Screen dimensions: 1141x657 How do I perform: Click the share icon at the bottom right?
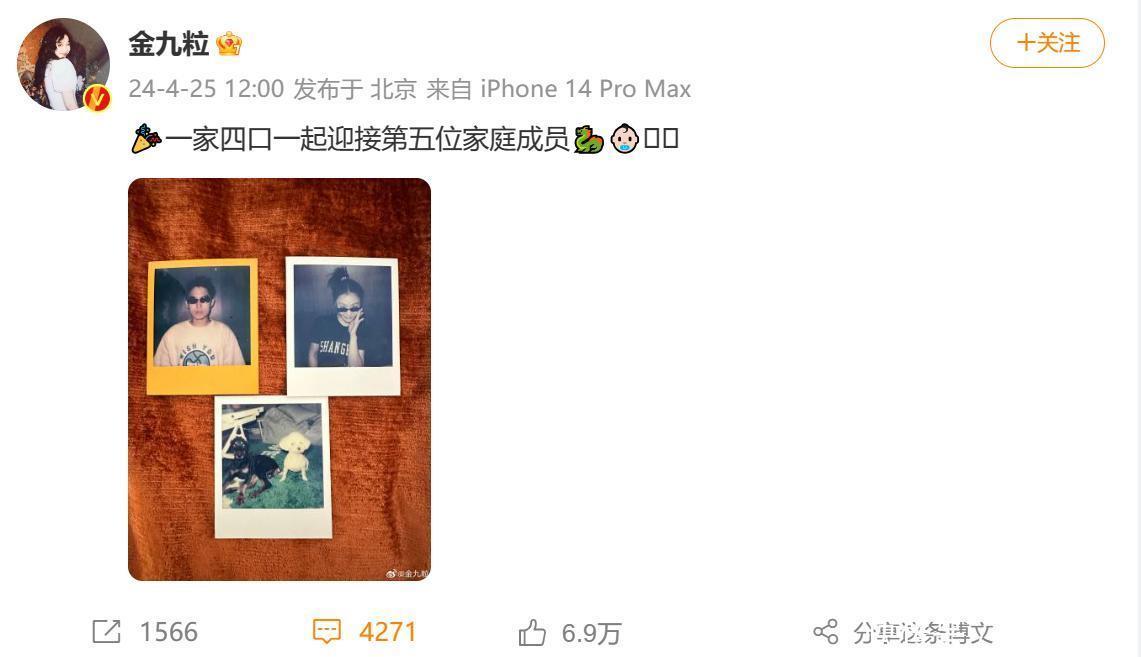[826, 632]
